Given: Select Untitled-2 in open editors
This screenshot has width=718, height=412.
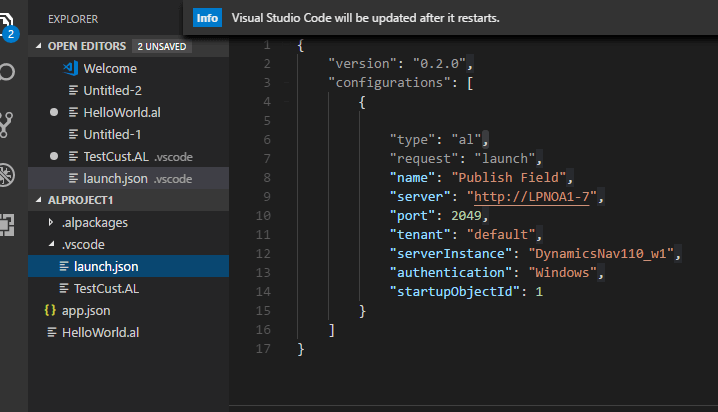Looking at the screenshot, I should 128,90.
